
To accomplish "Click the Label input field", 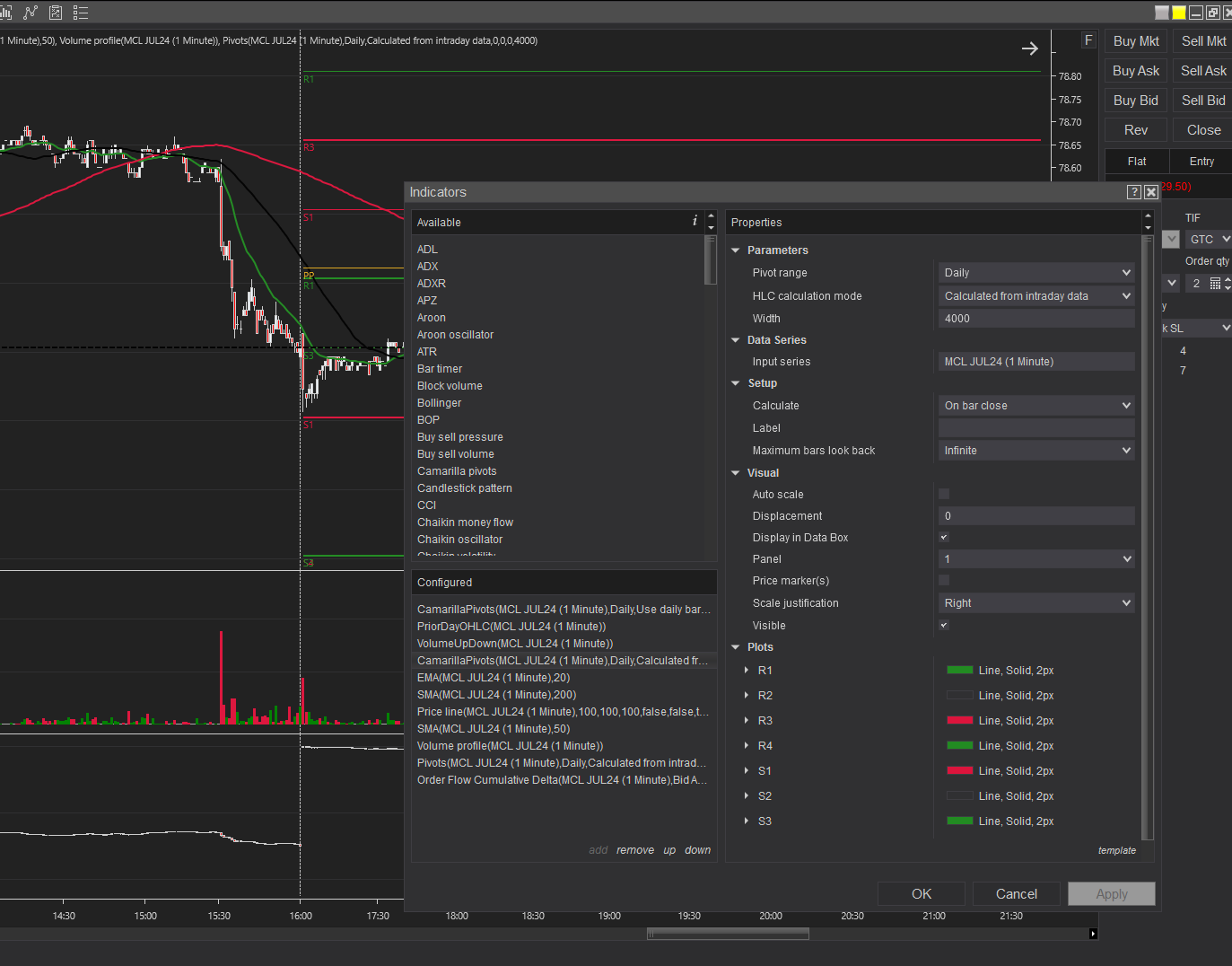I will pos(1036,428).
